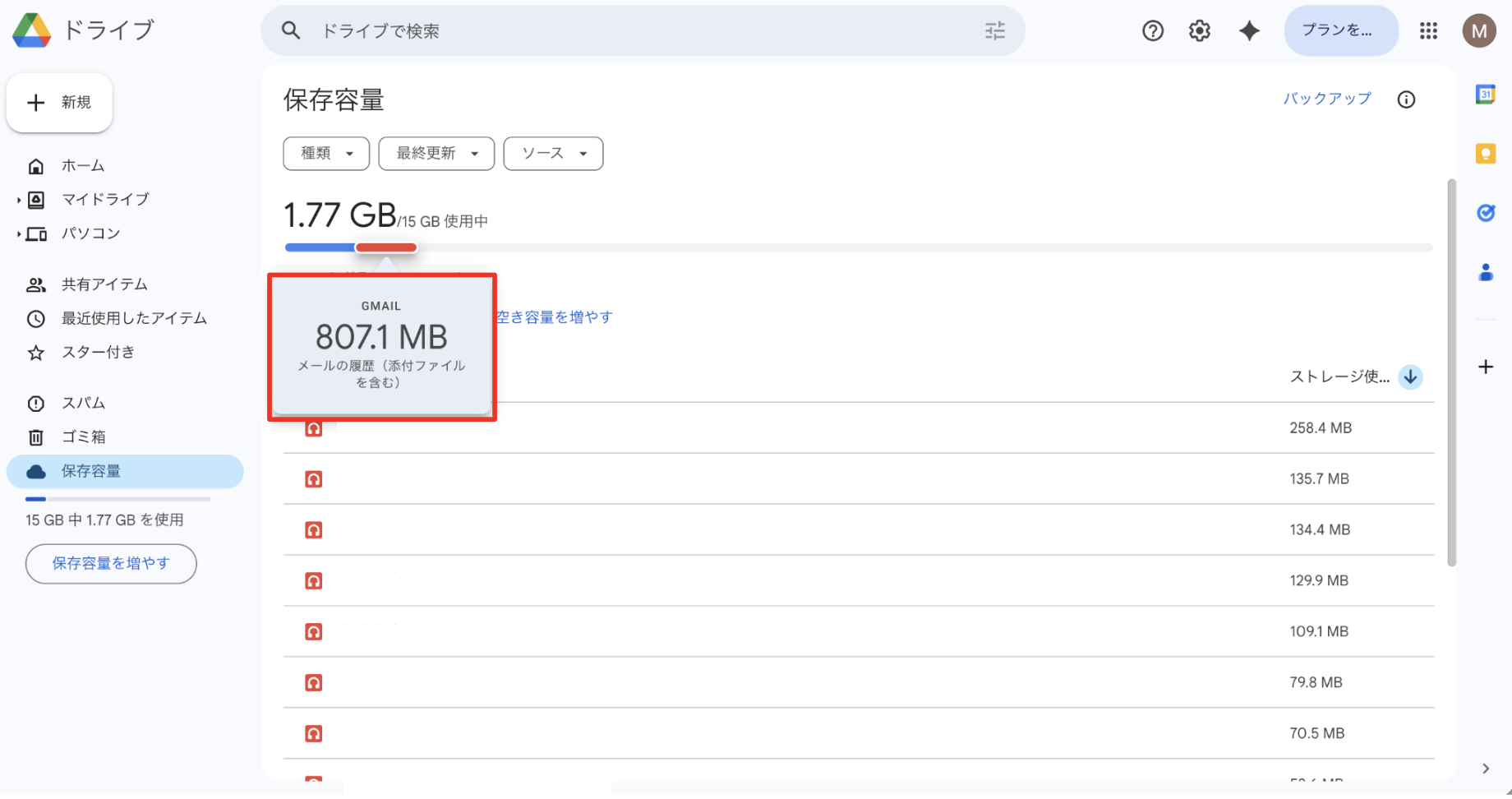
Task: Click audio file icon in 129.9 MB row
Action: (313, 581)
